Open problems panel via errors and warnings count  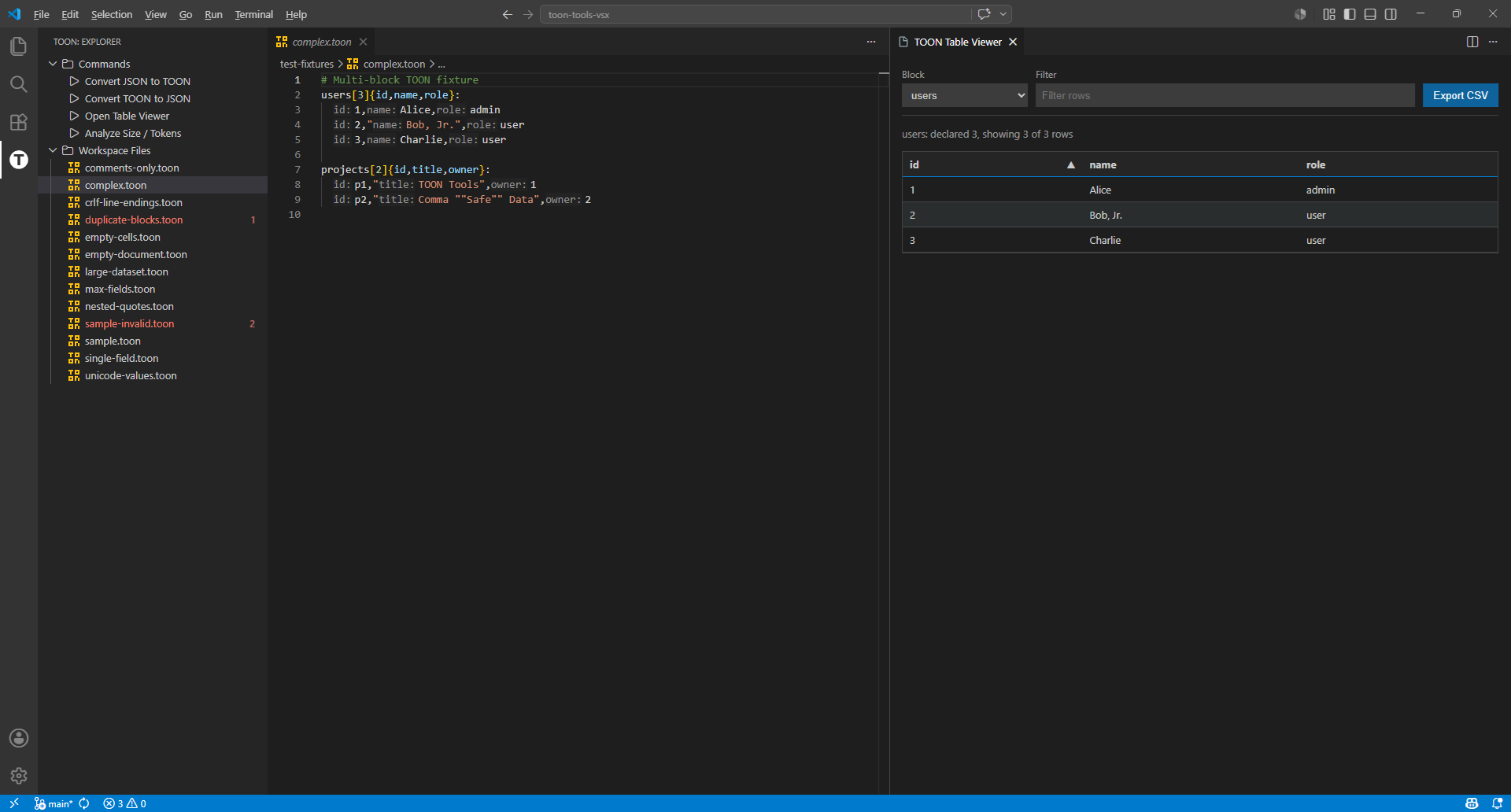124,803
